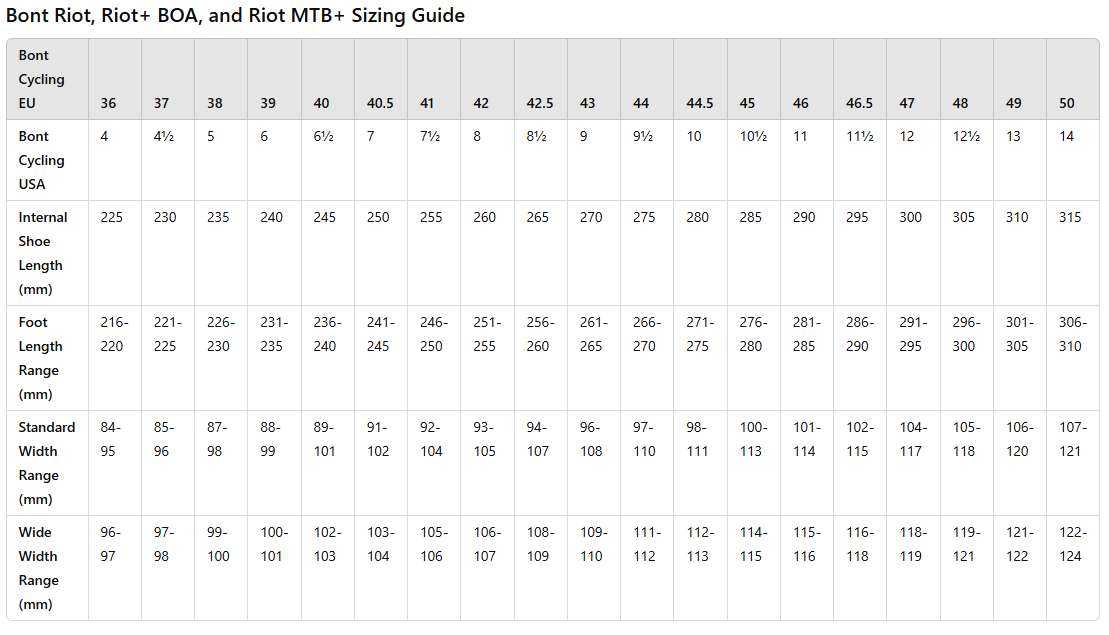Select the Wide Width Range row label

pyautogui.click(x=42, y=568)
